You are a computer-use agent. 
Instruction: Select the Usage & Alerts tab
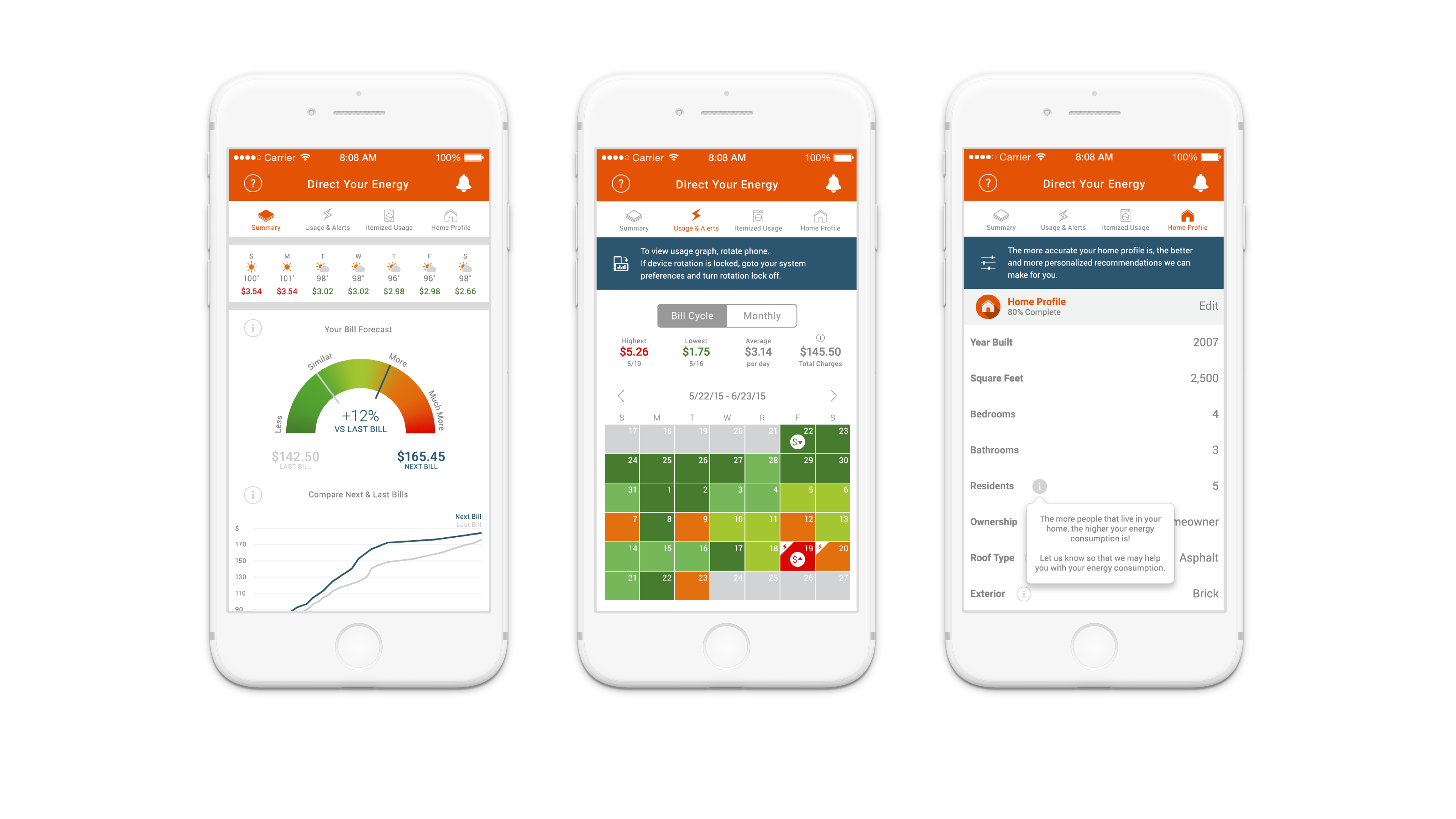[x=694, y=219]
